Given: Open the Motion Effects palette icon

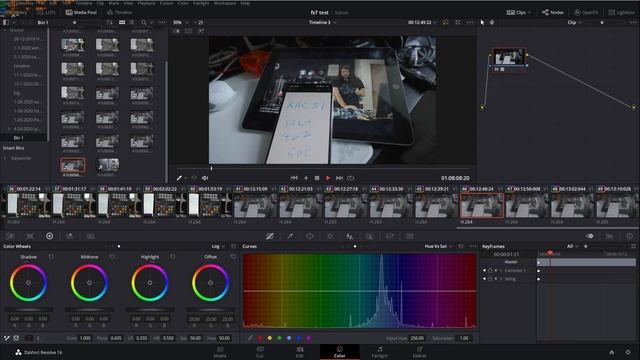Looking at the screenshot, I should click(90, 236).
